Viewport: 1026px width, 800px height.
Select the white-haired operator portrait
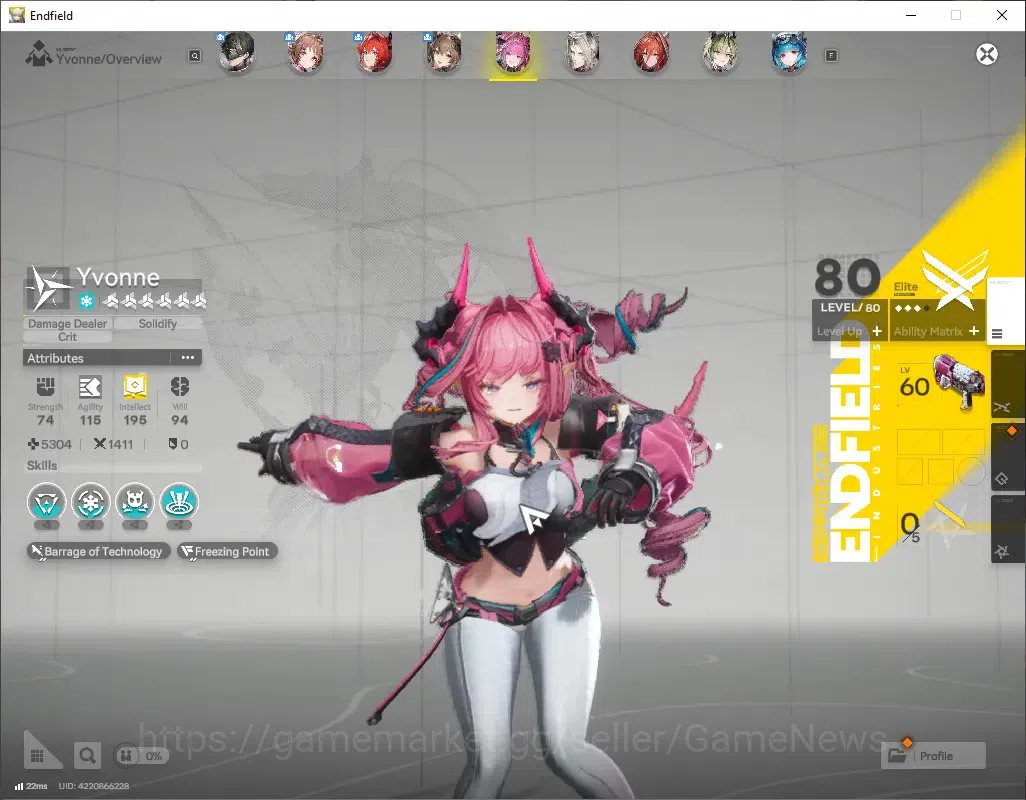click(582, 52)
